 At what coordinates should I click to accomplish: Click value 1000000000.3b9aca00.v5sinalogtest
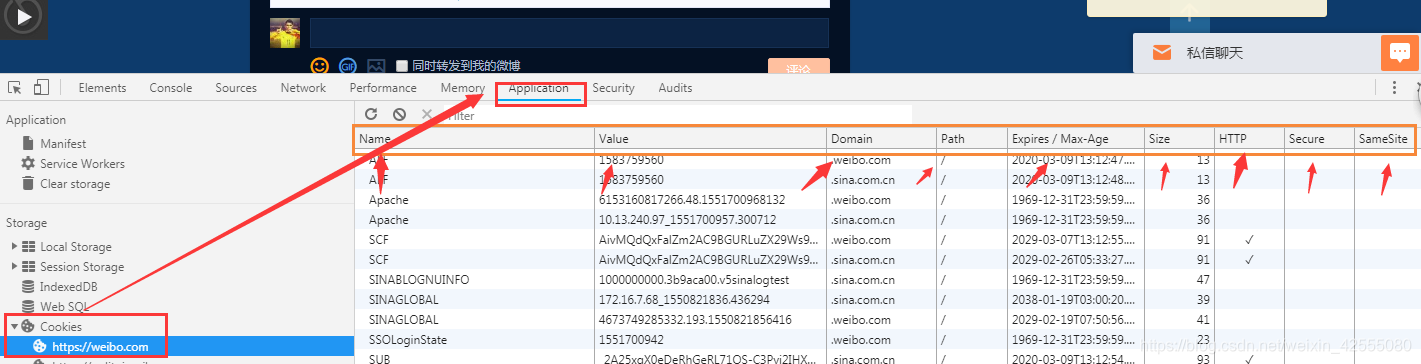[694, 280]
